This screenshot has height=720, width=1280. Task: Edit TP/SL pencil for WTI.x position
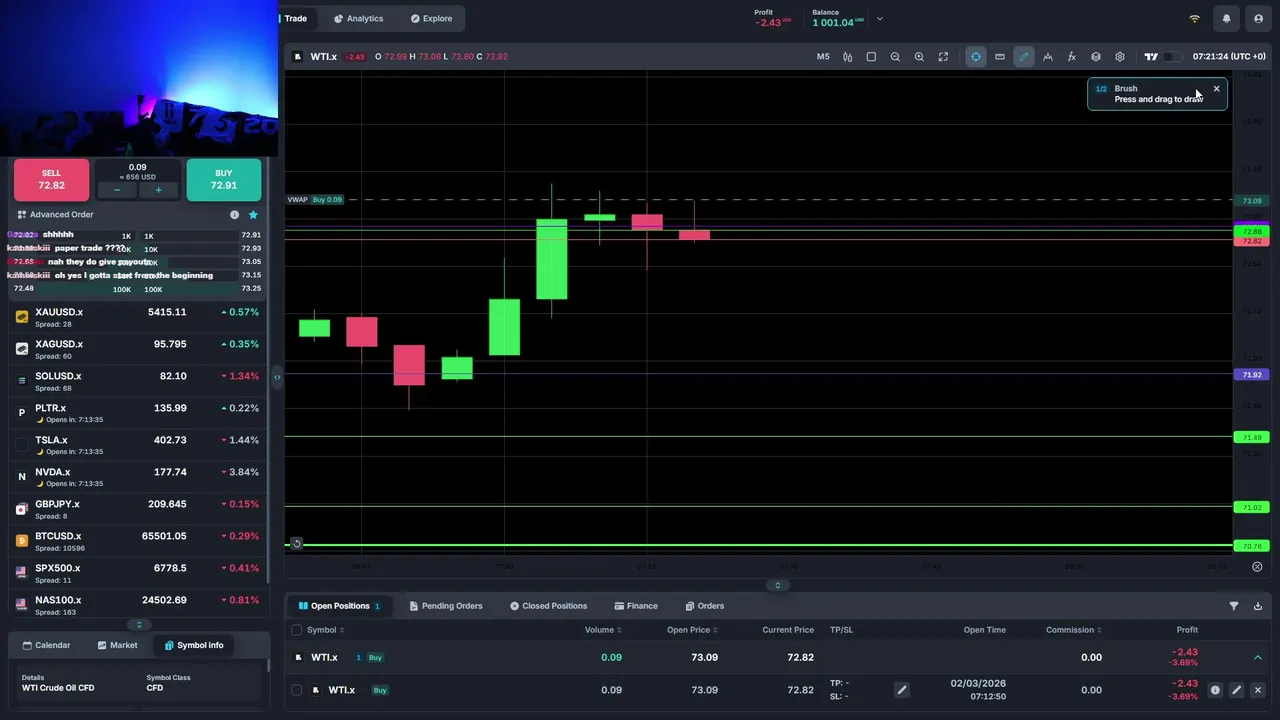pyautogui.click(x=901, y=690)
